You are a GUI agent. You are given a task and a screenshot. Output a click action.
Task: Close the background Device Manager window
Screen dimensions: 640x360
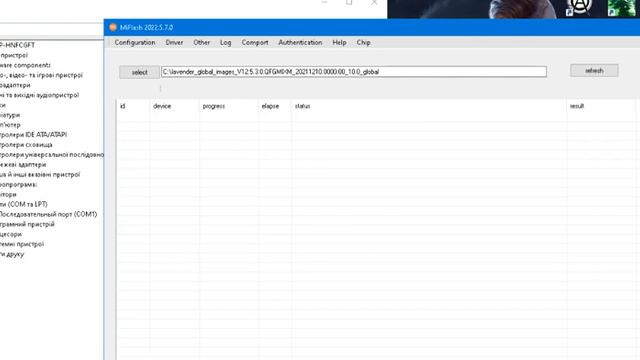click(374, 2)
